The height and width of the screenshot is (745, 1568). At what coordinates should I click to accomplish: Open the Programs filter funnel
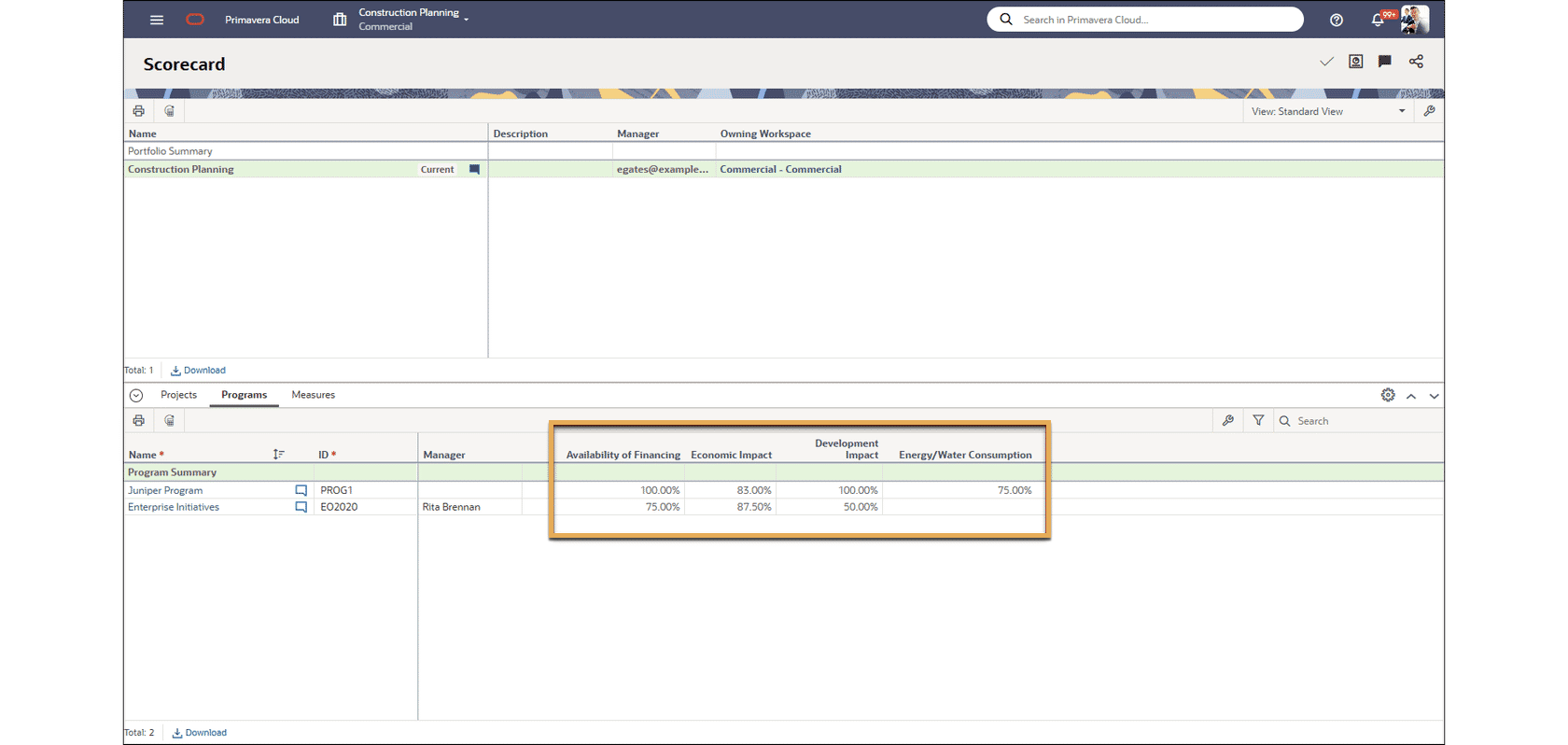[1258, 421]
